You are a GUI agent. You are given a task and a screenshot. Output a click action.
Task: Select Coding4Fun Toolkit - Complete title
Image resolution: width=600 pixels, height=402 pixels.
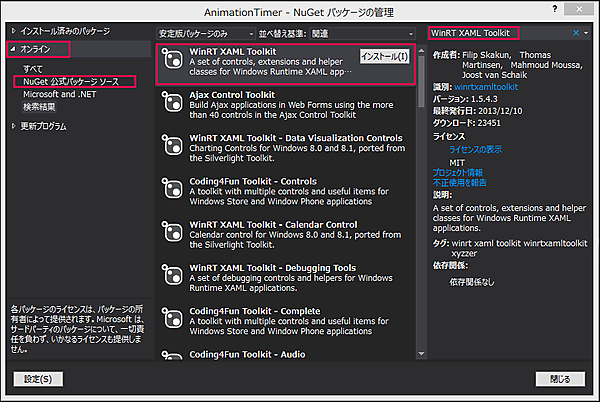click(x=254, y=311)
